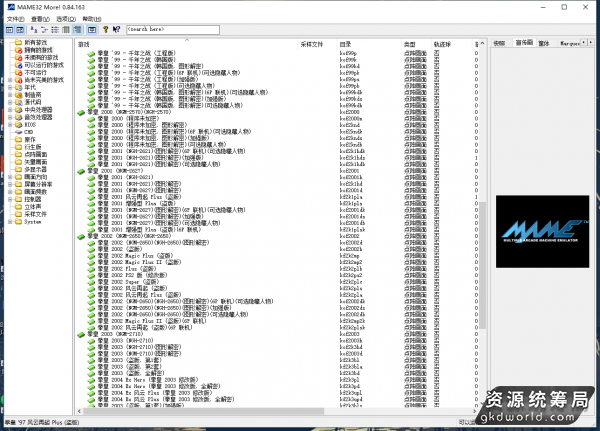Expand the 音效处理器 folder
The width and height of the screenshot is (600, 431).
(x=10, y=117)
